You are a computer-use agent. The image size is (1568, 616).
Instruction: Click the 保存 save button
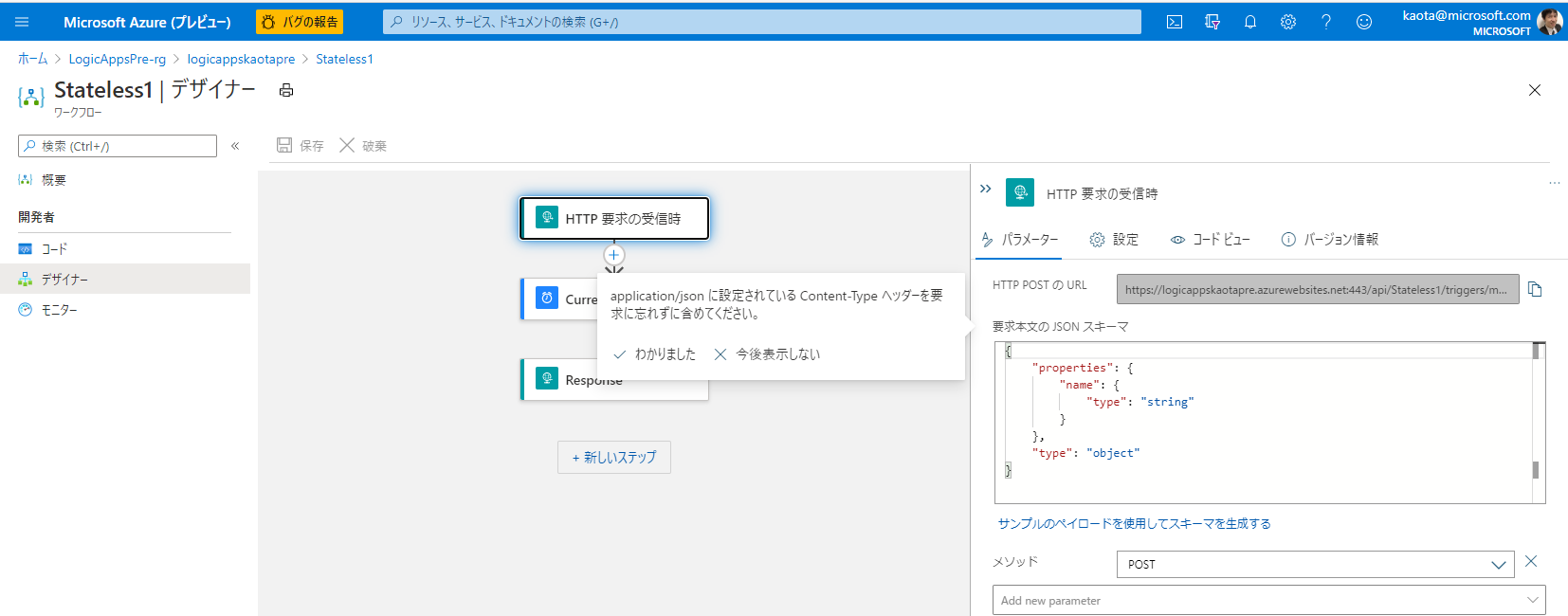pyautogui.click(x=300, y=145)
